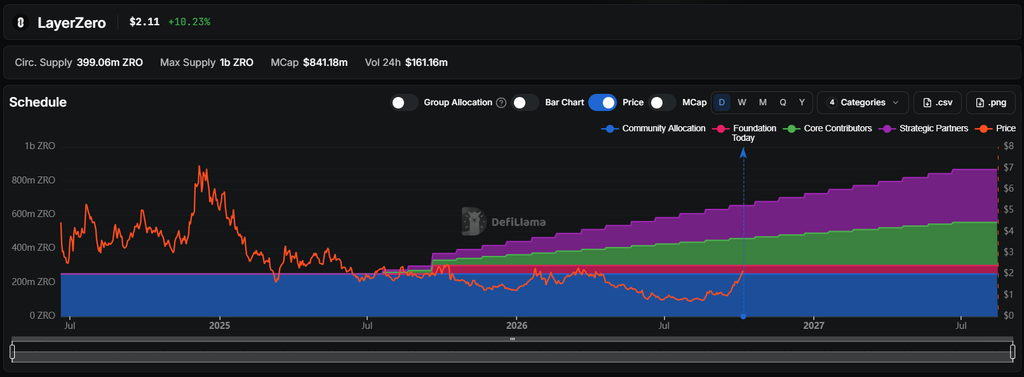Click the $8 price axis label
This screenshot has width=1024, height=377.
[1008, 146]
